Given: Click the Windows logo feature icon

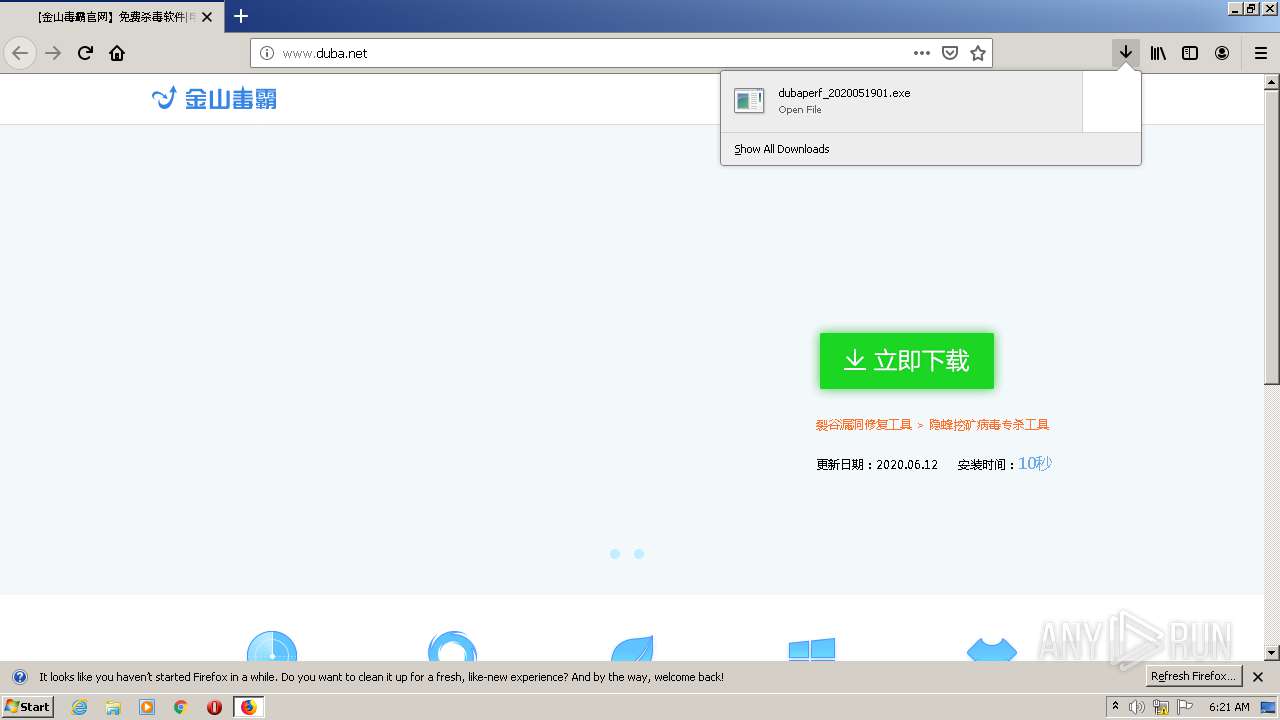Looking at the screenshot, I should pos(812,650).
